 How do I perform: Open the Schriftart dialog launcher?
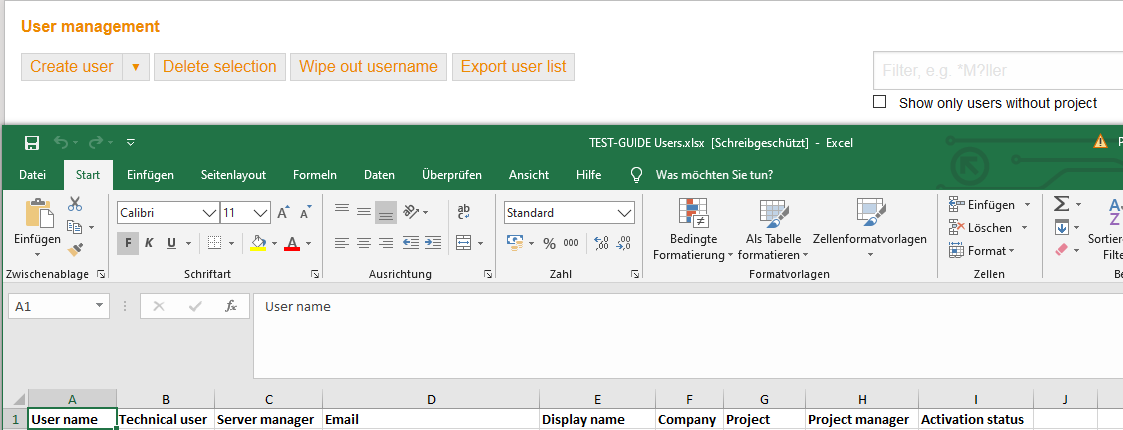[x=314, y=274]
